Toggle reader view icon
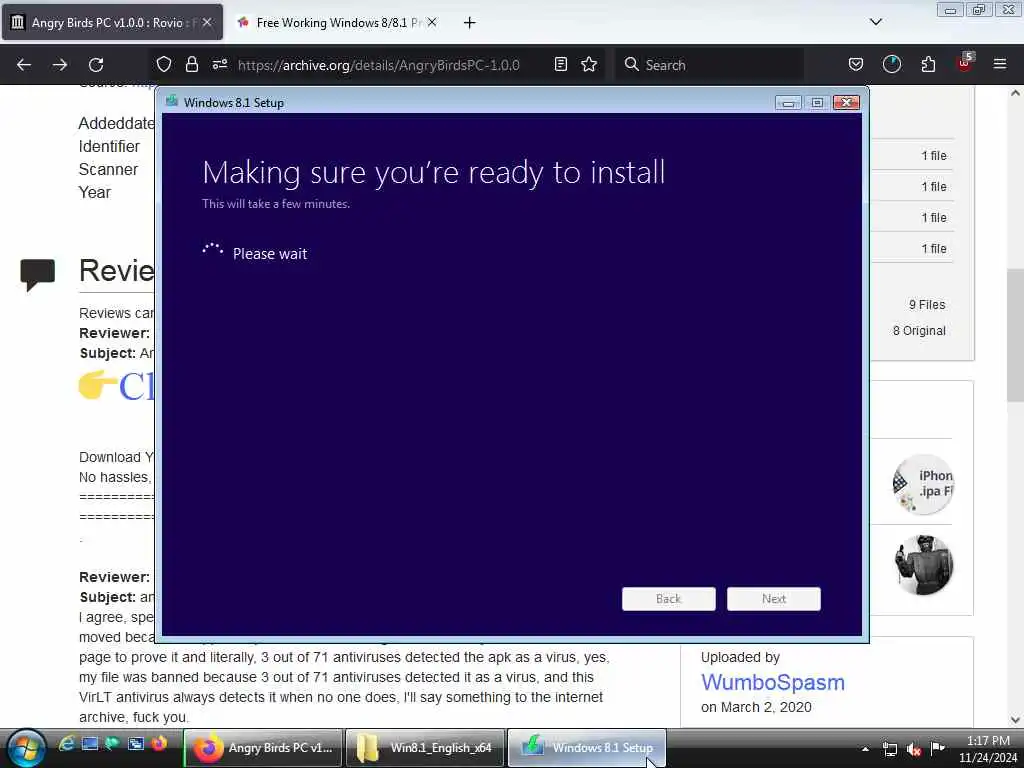1024x768 pixels. (x=560, y=64)
